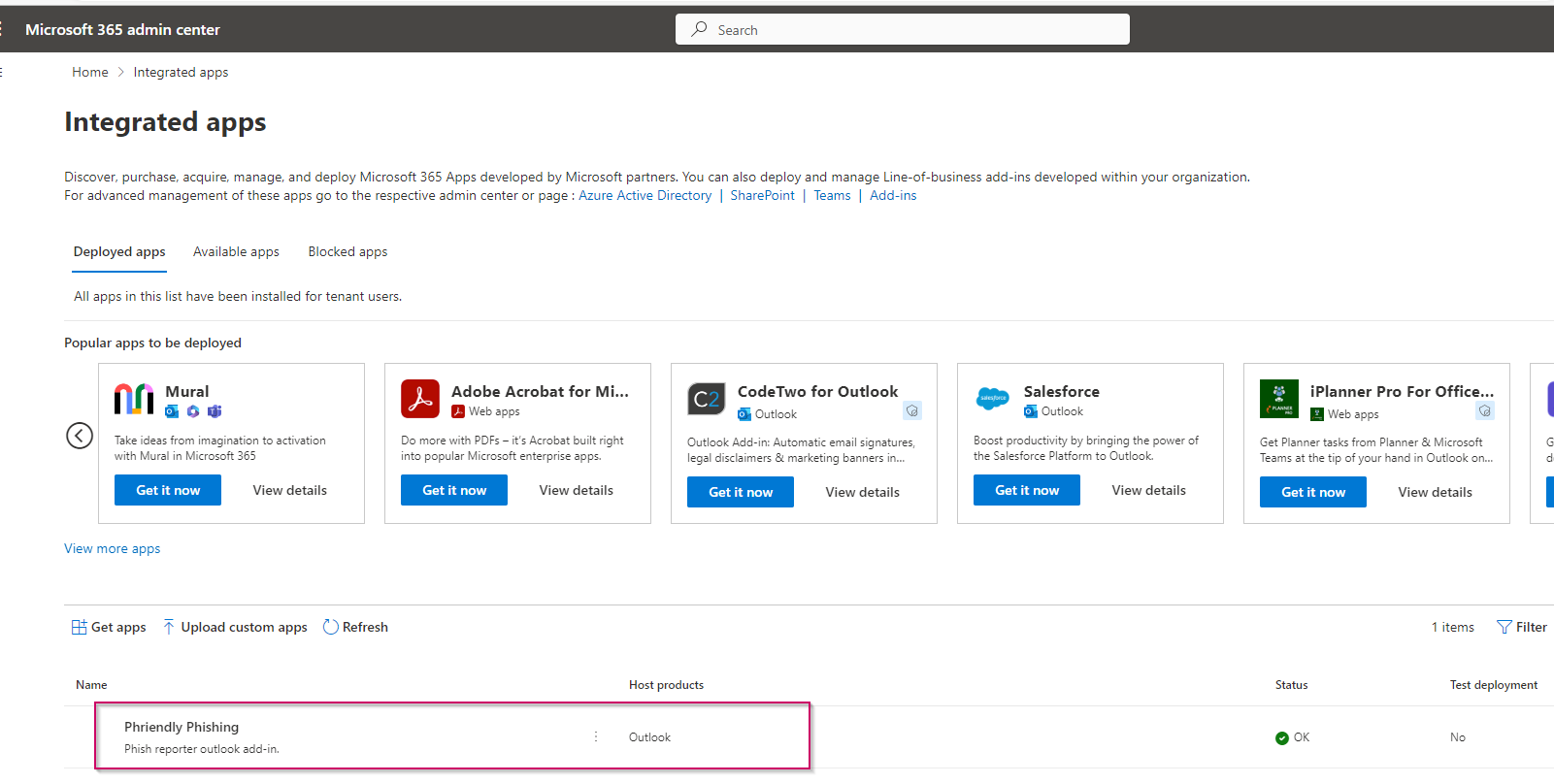This screenshot has height=784, width=1554.
Task: Open more options for Phriendly Phishing
Action: (596, 736)
